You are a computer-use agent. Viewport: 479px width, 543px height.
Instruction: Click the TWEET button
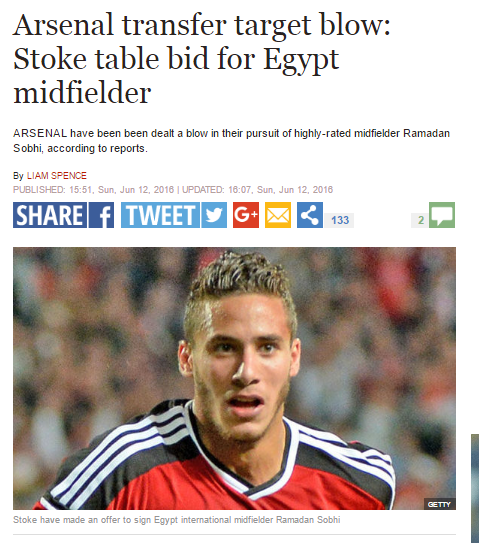click(160, 215)
